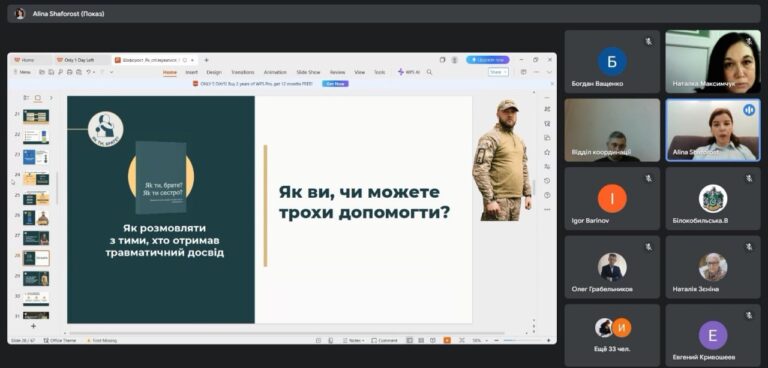Open the Transitions ribbon tab
This screenshot has width=768, height=368.
coord(242,72)
